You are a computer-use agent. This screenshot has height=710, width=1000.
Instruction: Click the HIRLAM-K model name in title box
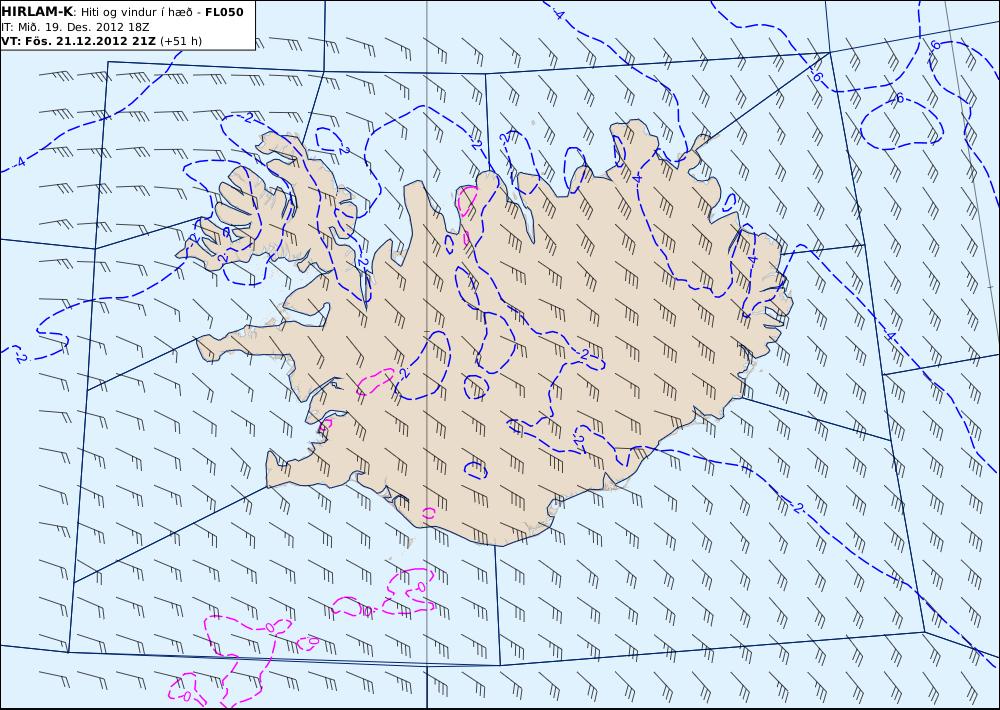pyautogui.click(x=37, y=11)
